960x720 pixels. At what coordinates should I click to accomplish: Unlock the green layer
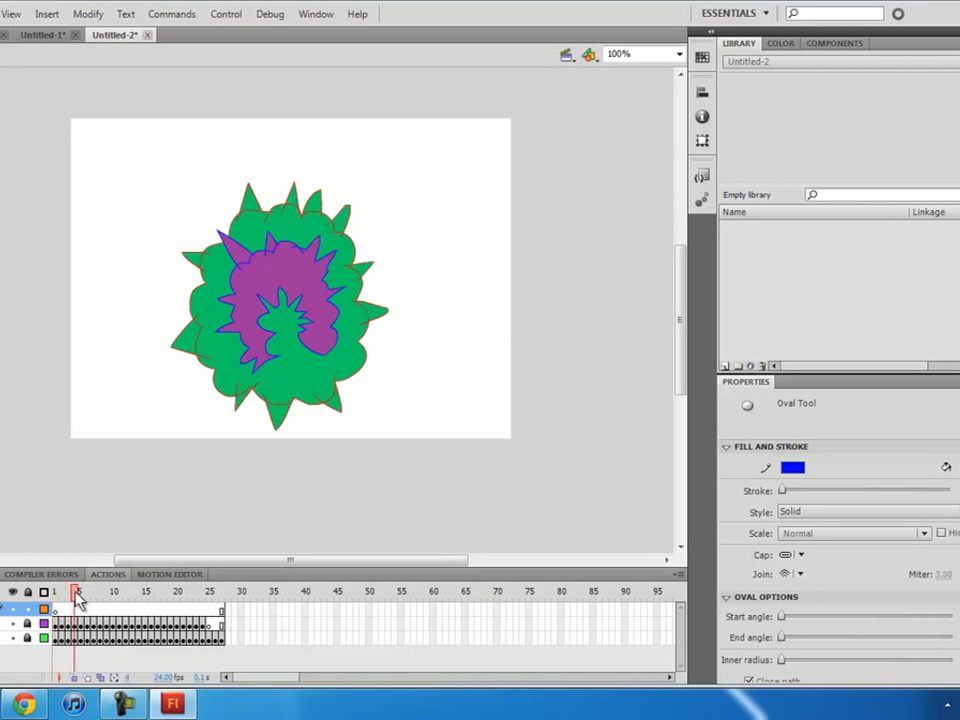coord(27,639)
